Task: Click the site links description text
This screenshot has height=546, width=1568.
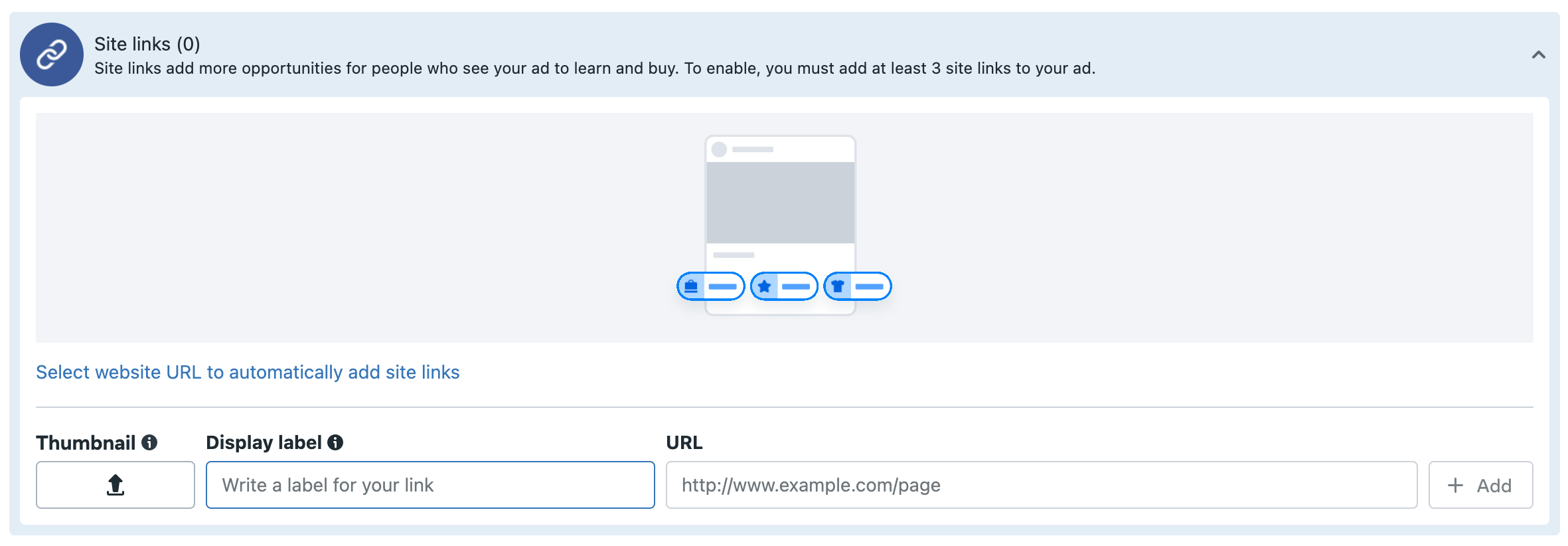Action: tap(595, 68)
